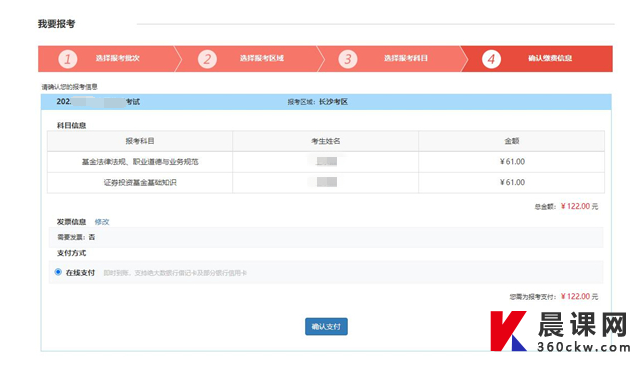
Task: Go to 选择报考区域 step tab
Action: (x=250, y=59)
